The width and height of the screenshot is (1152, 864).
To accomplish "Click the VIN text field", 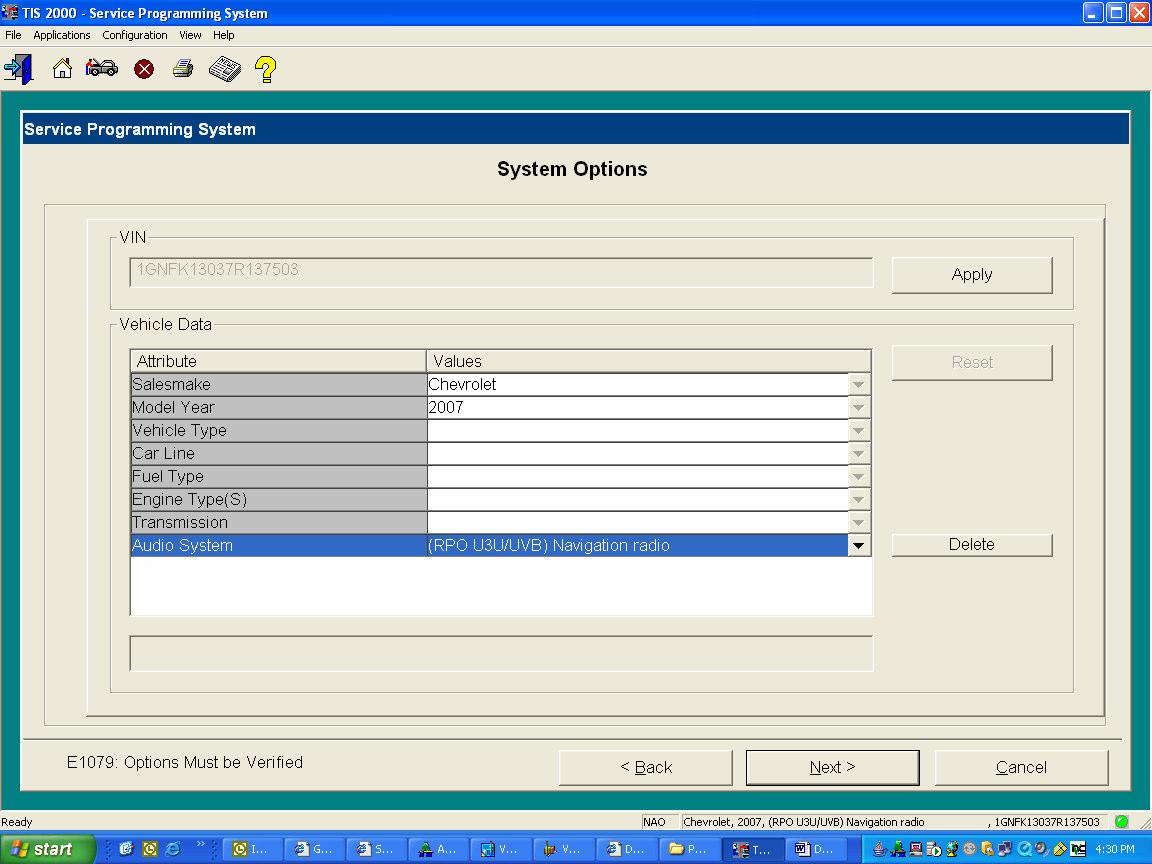I will (x=500, y=272).
